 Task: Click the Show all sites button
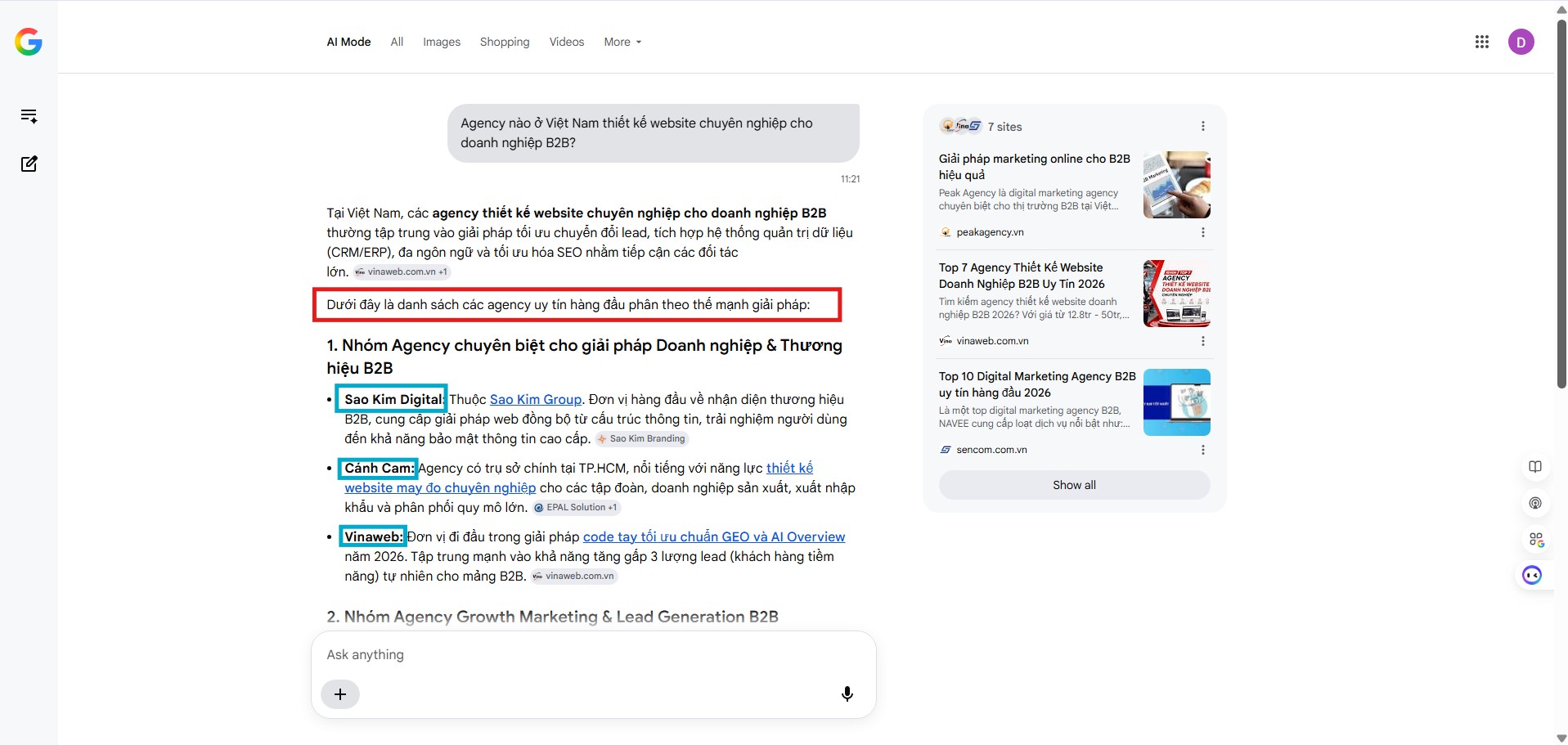point(1075,485)
